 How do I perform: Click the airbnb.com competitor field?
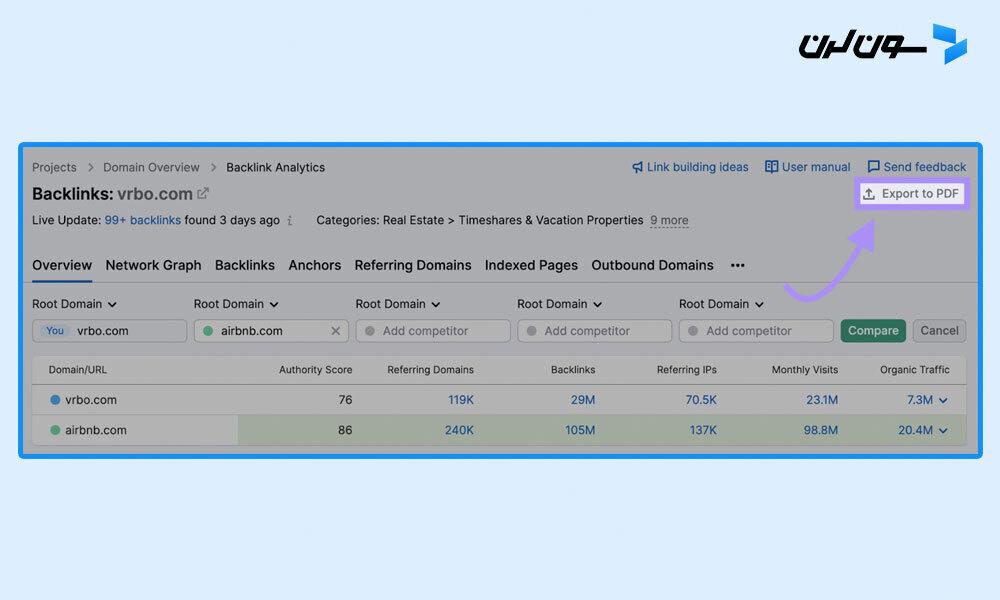pyautogui.click(x=271, y=331)
